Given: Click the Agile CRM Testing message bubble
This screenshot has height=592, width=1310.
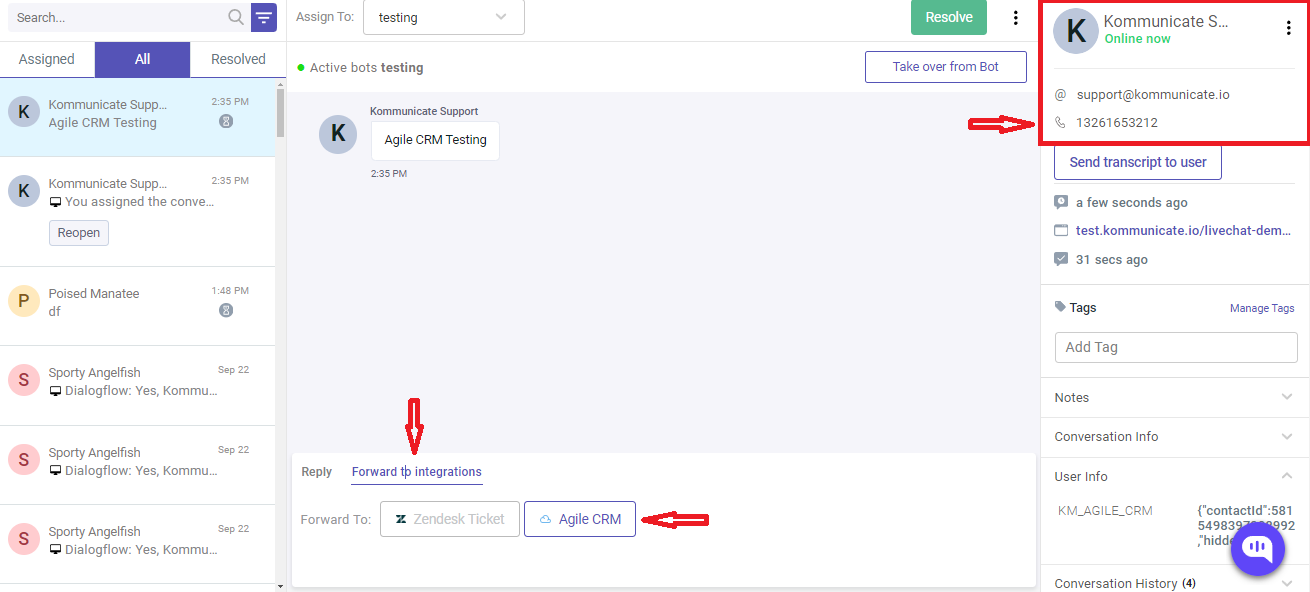Looking at the screenshot, I should [x=435, y=140].
